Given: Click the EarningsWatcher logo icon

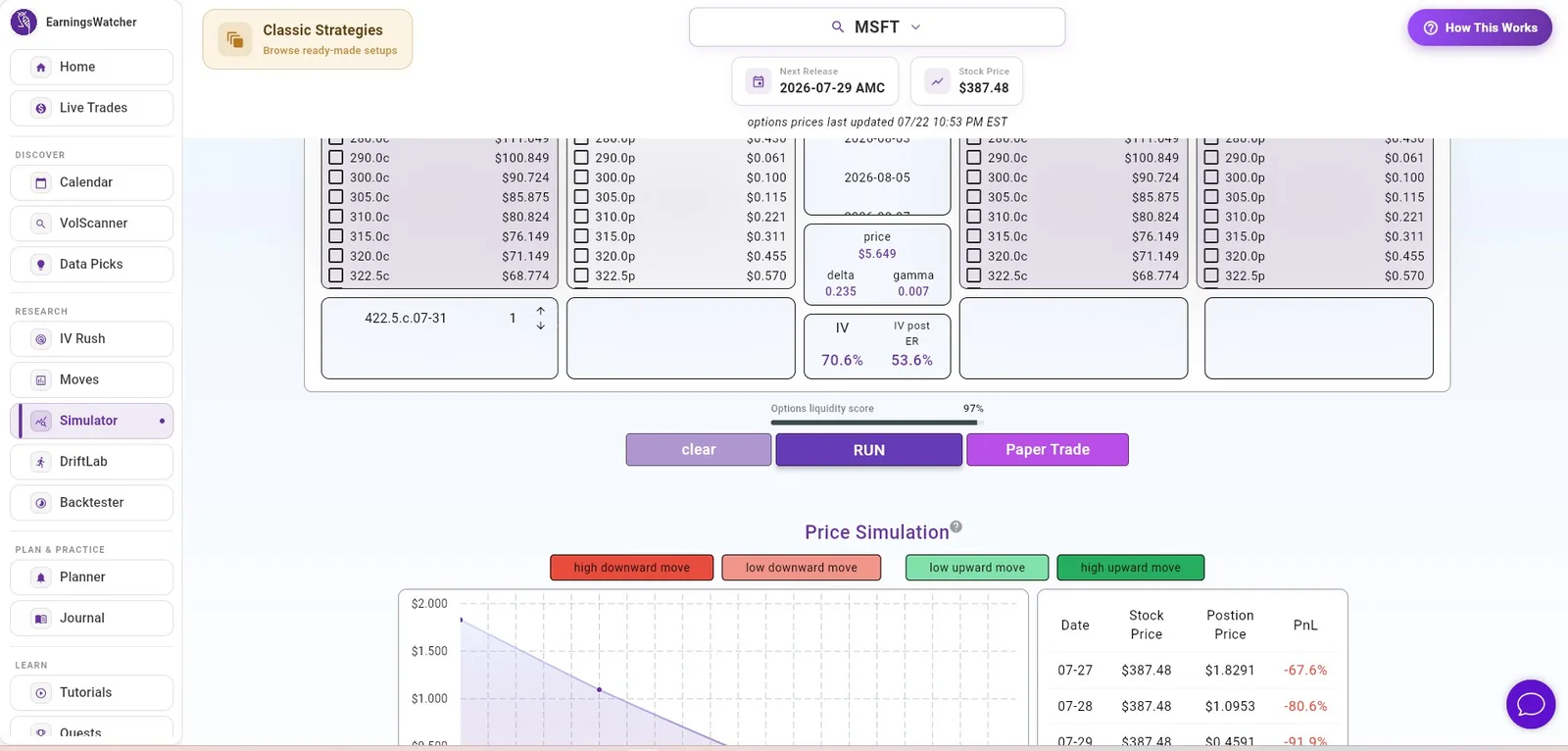Looking at the screenshot, I should point(24,22).
